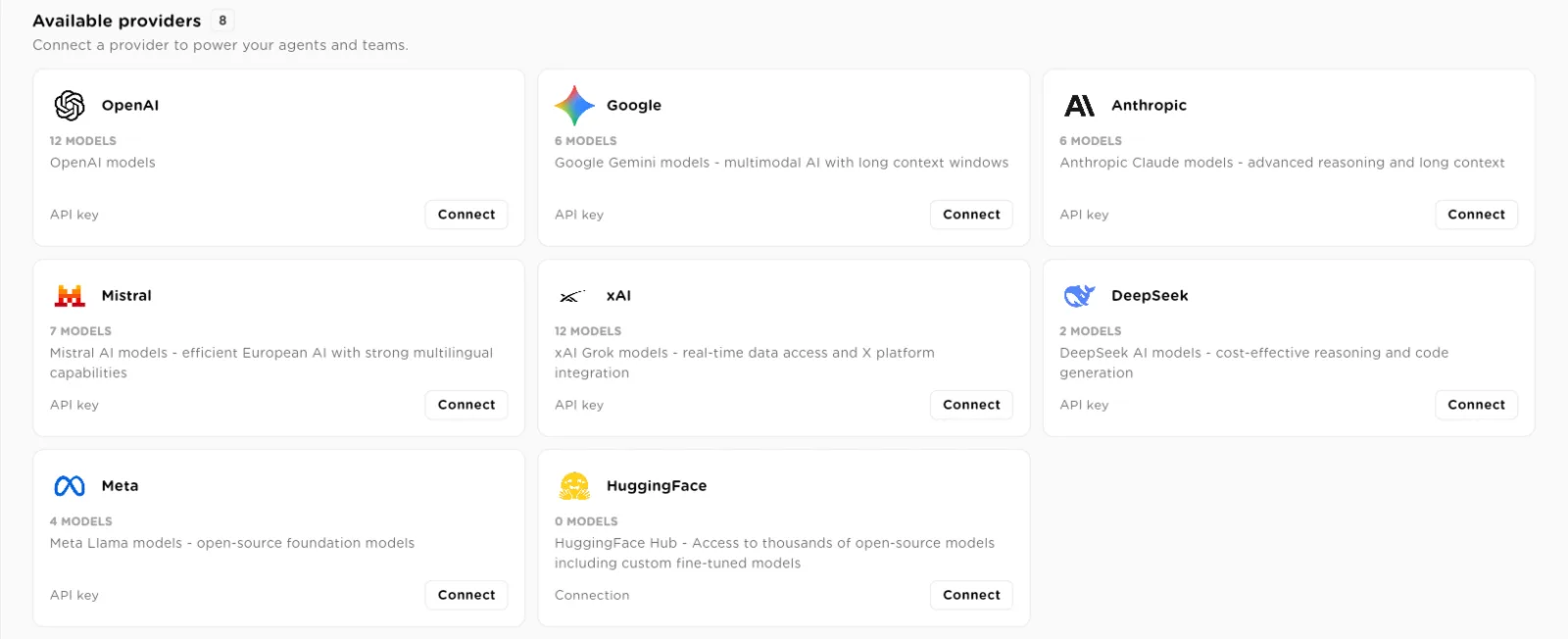1568x639 pixels.
Task: Click '6 MODELS' under Anthropic
Action: coord(1091,141)
